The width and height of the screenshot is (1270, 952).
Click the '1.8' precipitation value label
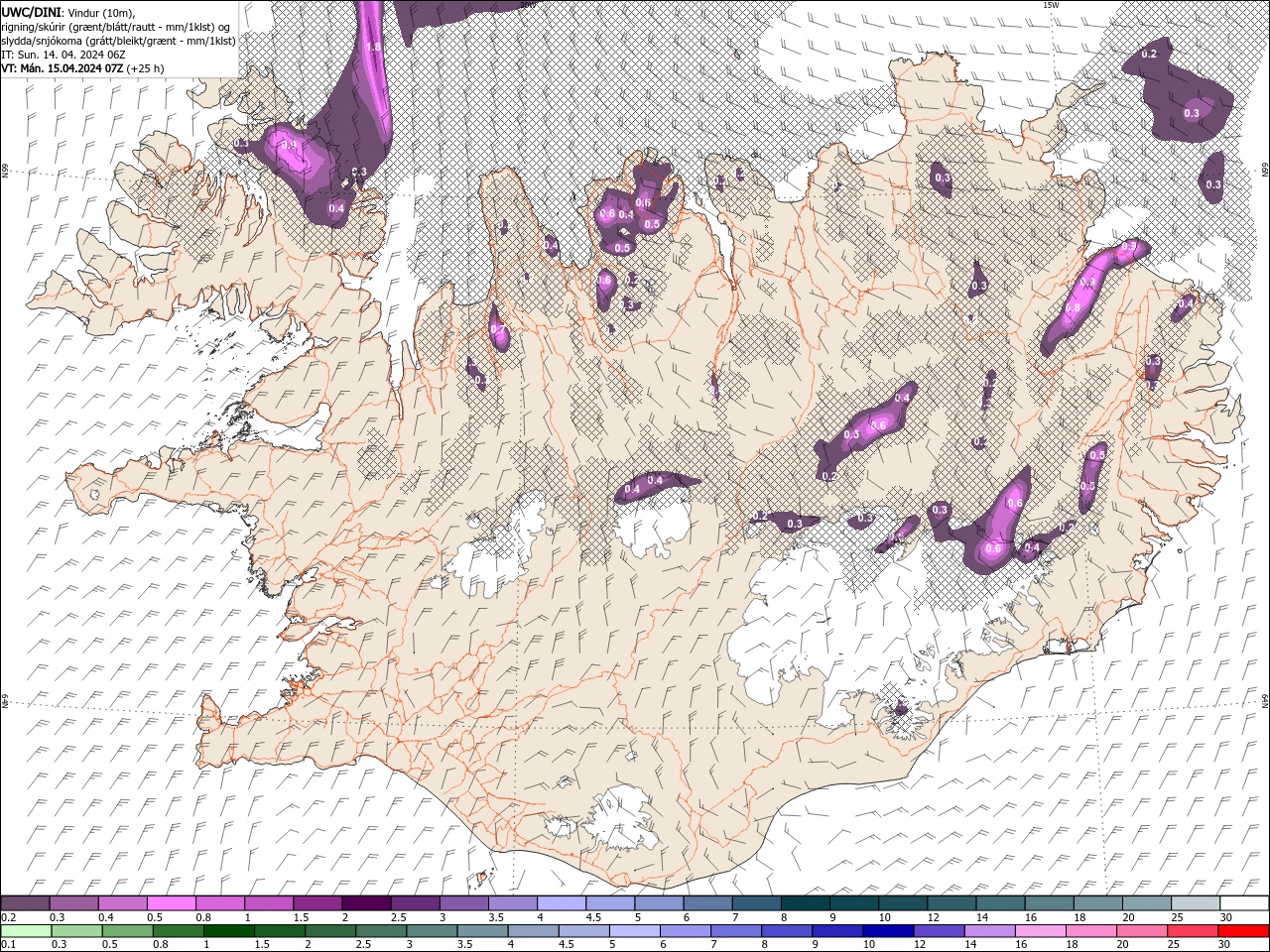coord(374,47)
